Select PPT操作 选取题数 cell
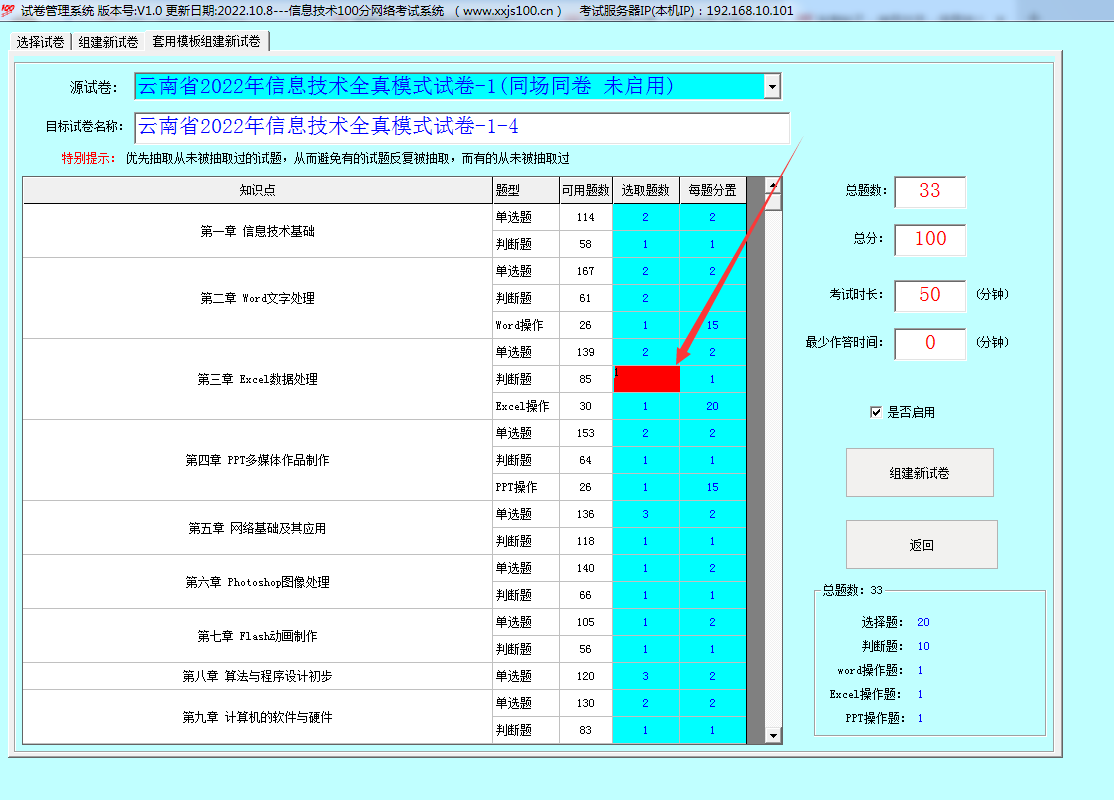 [646, 487]
